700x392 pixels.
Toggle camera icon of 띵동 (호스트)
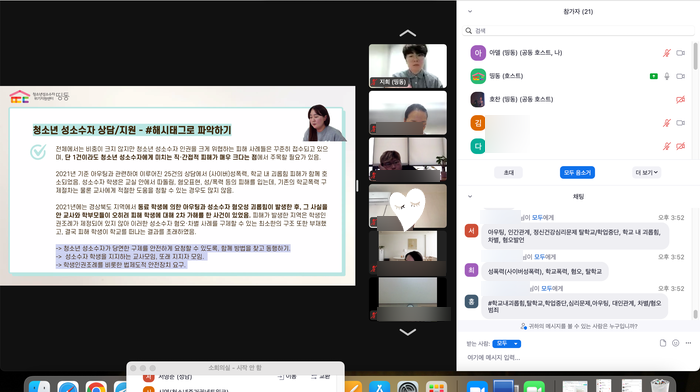coord(680,76)
